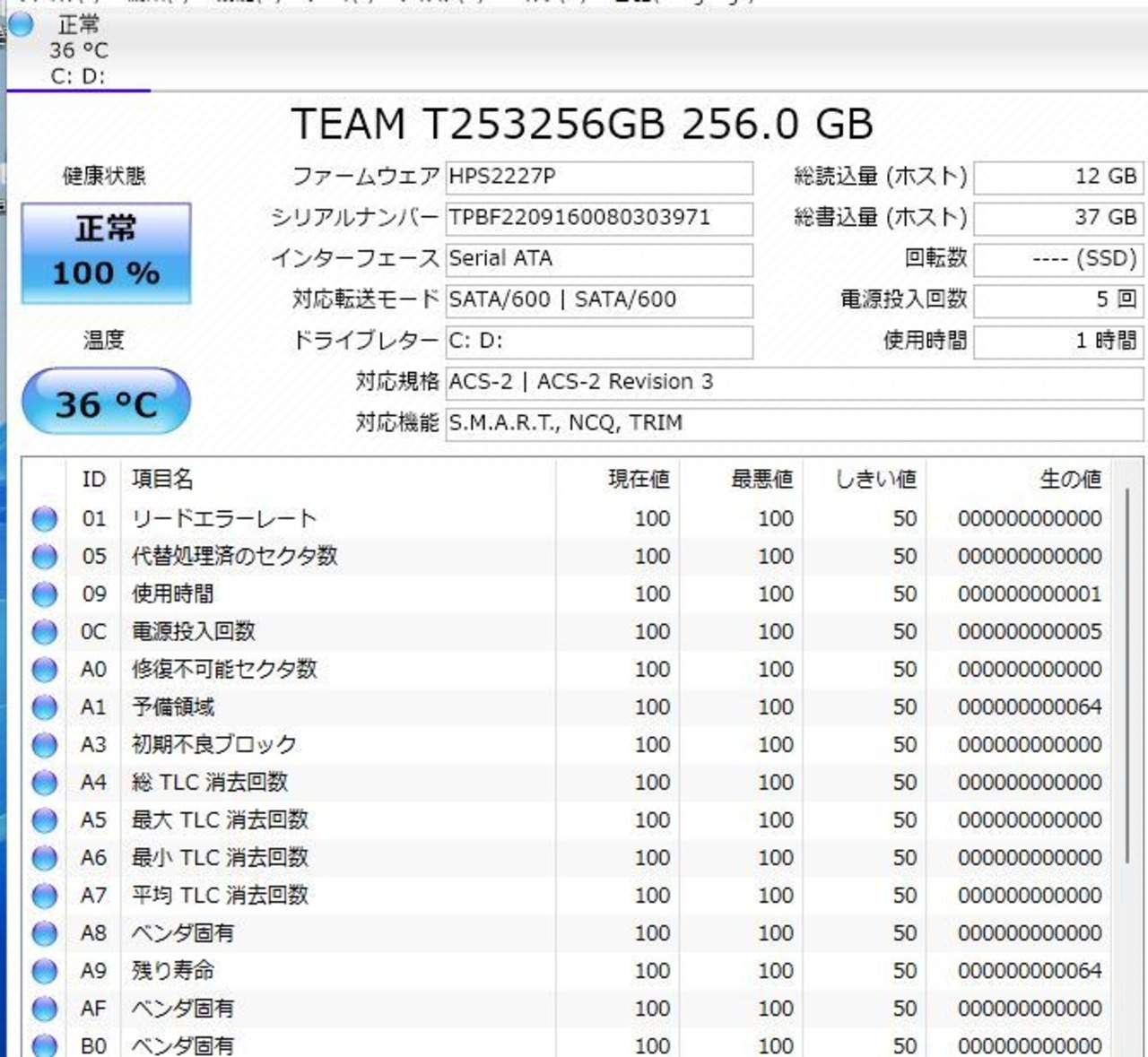Click the 項目名 column header
This screenshot has height=1057, width=1148.
[x=162, y=480]
